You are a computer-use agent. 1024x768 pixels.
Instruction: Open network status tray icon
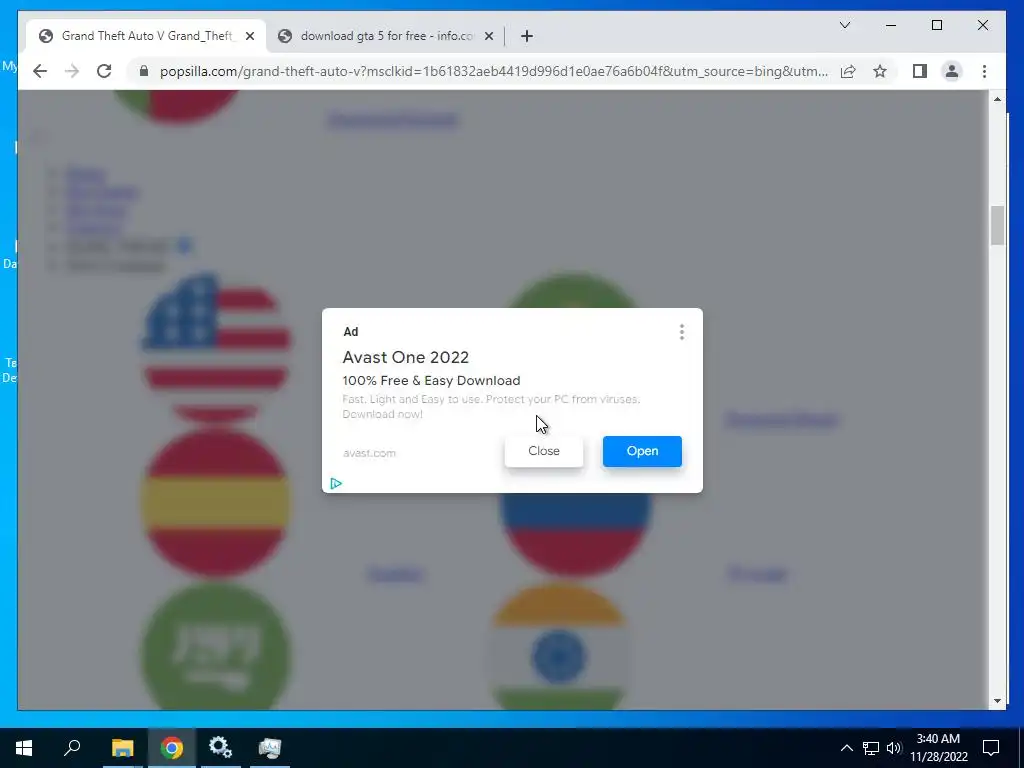pos(871,748)
